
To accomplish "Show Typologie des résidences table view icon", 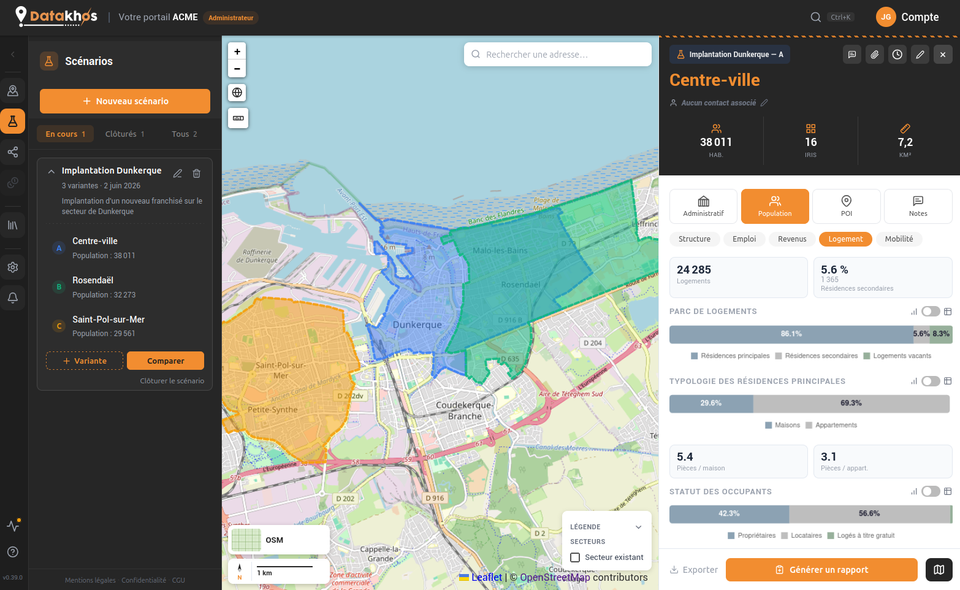I will tap(948, 381).
